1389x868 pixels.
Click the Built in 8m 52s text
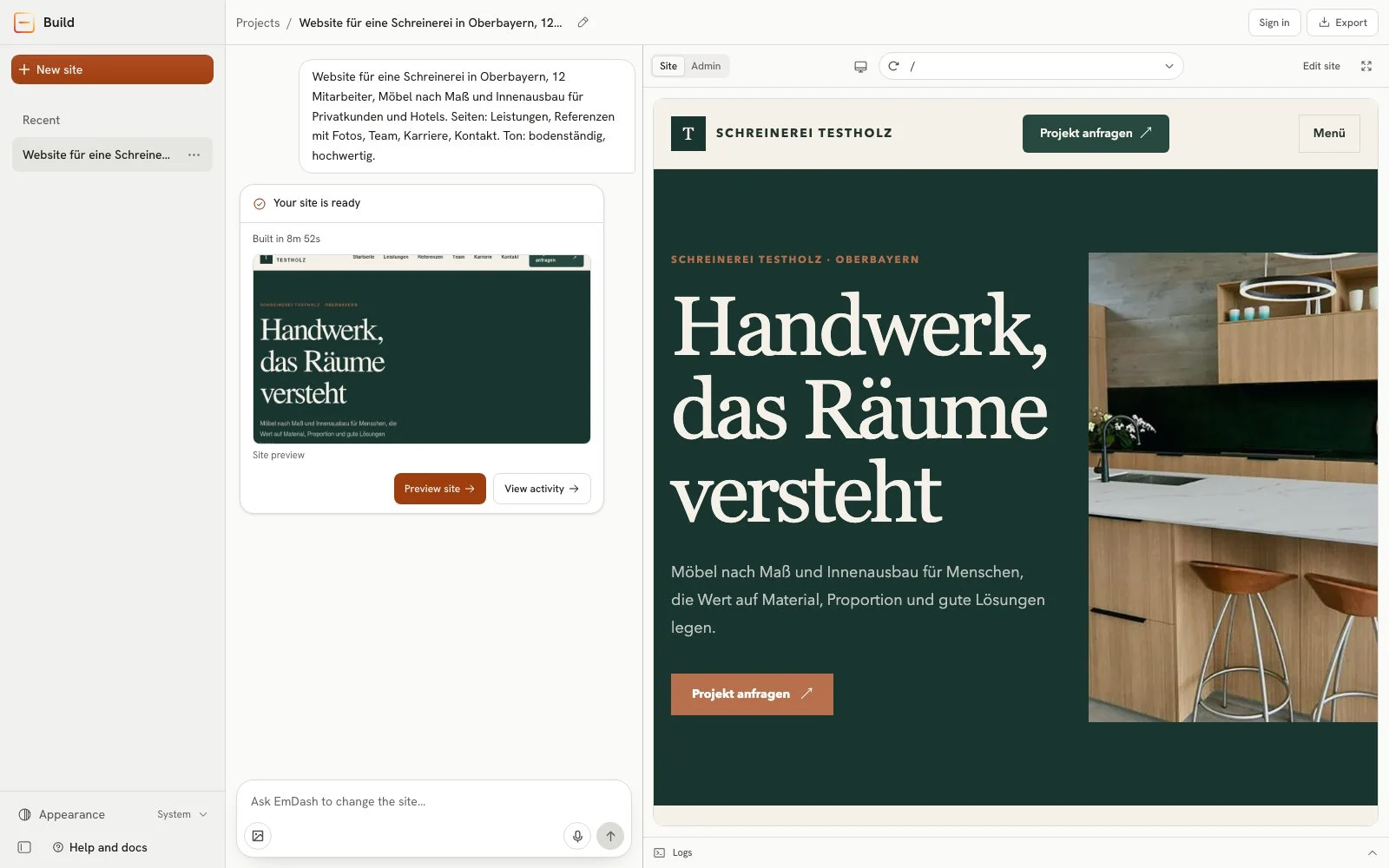click(x=286, y=239)
